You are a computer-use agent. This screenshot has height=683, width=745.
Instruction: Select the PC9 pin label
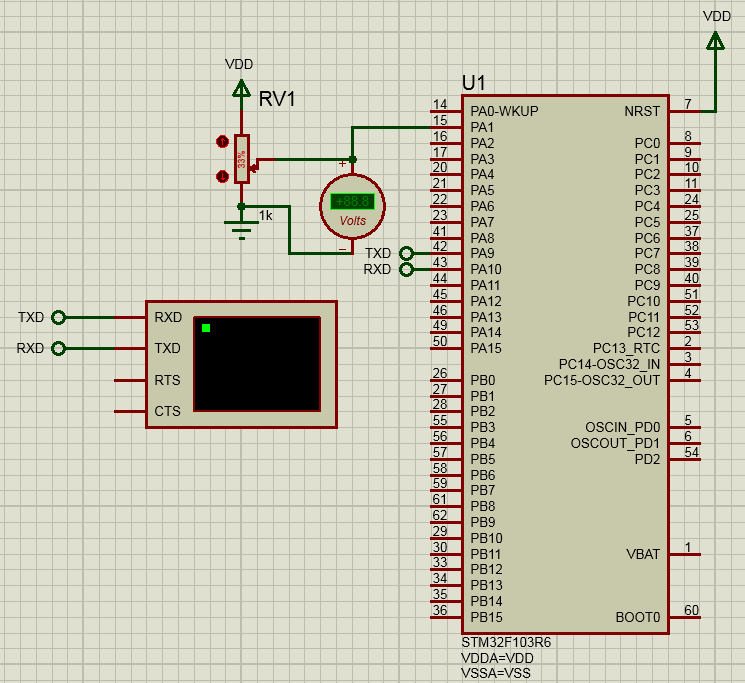pos(648,285)
